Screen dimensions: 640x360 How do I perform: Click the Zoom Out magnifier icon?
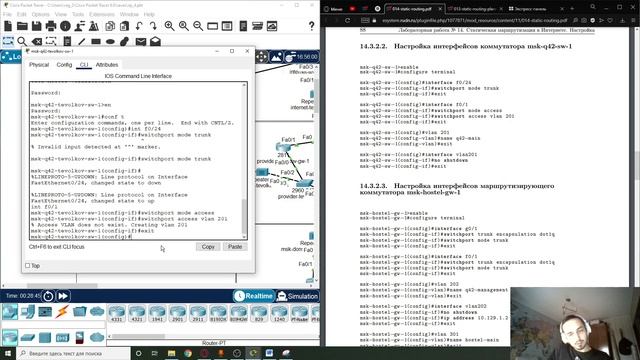198,26
